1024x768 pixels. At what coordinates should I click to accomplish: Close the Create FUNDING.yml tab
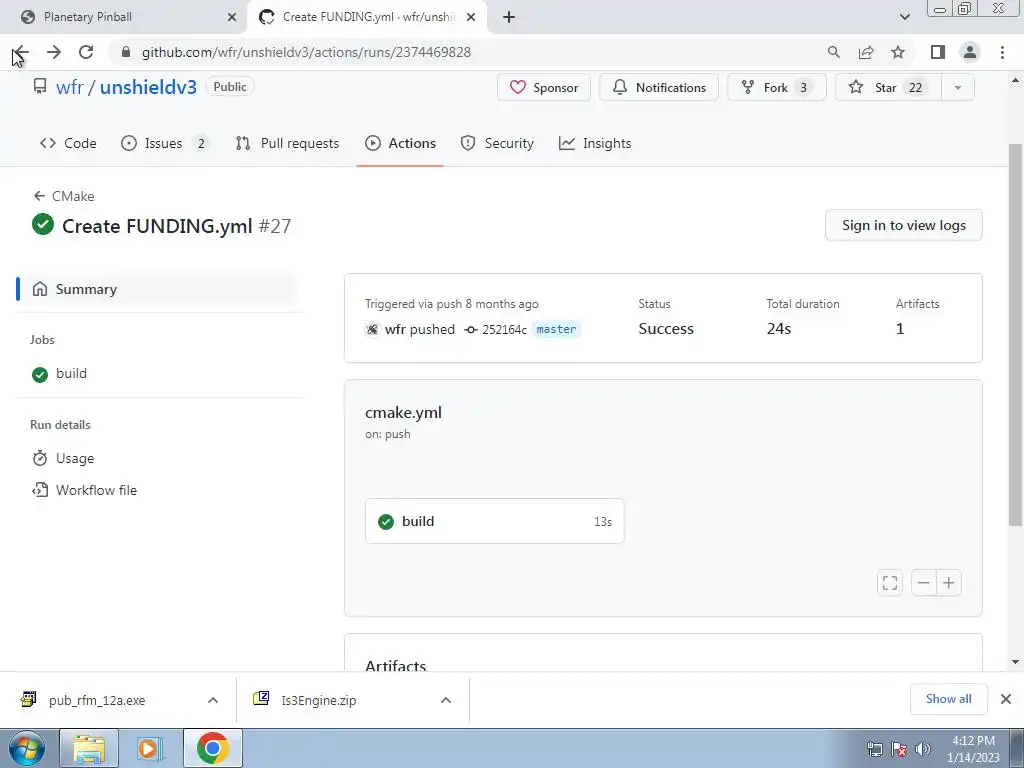pos(471,17)
